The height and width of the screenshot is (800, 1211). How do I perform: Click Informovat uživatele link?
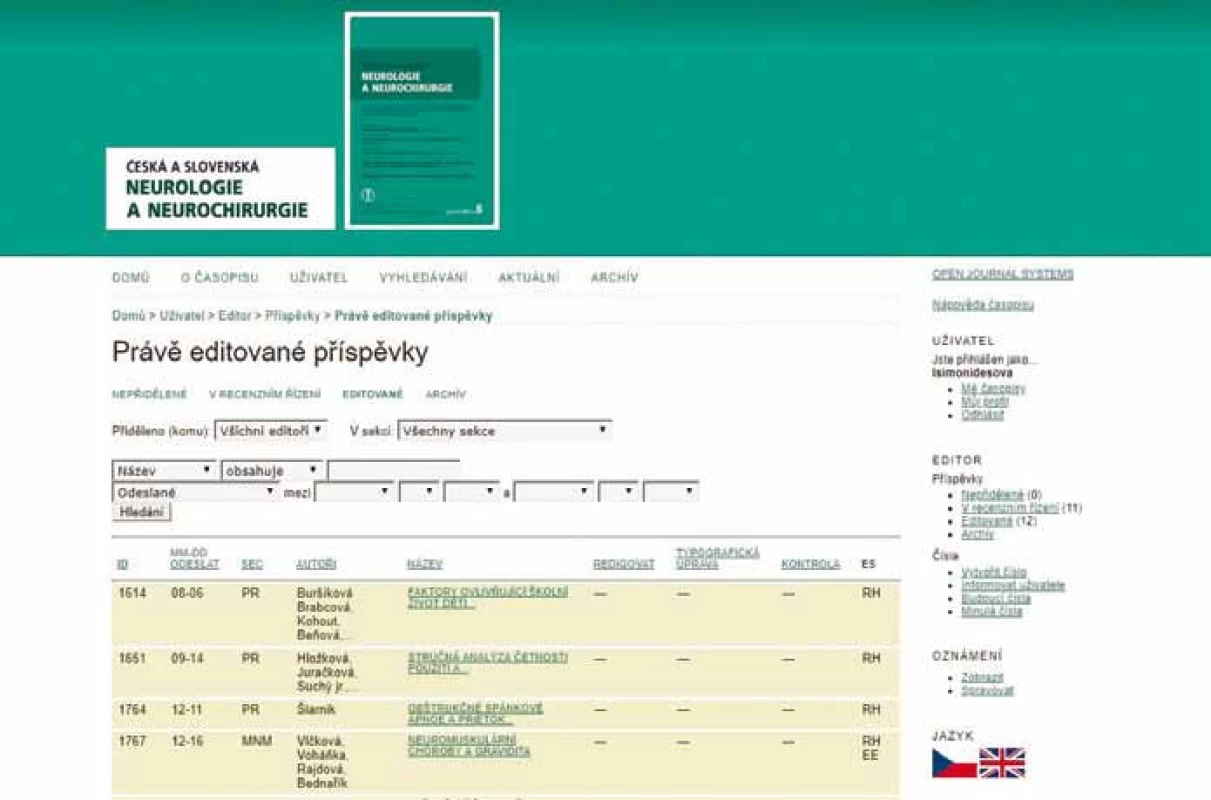tap(1013, 586)
